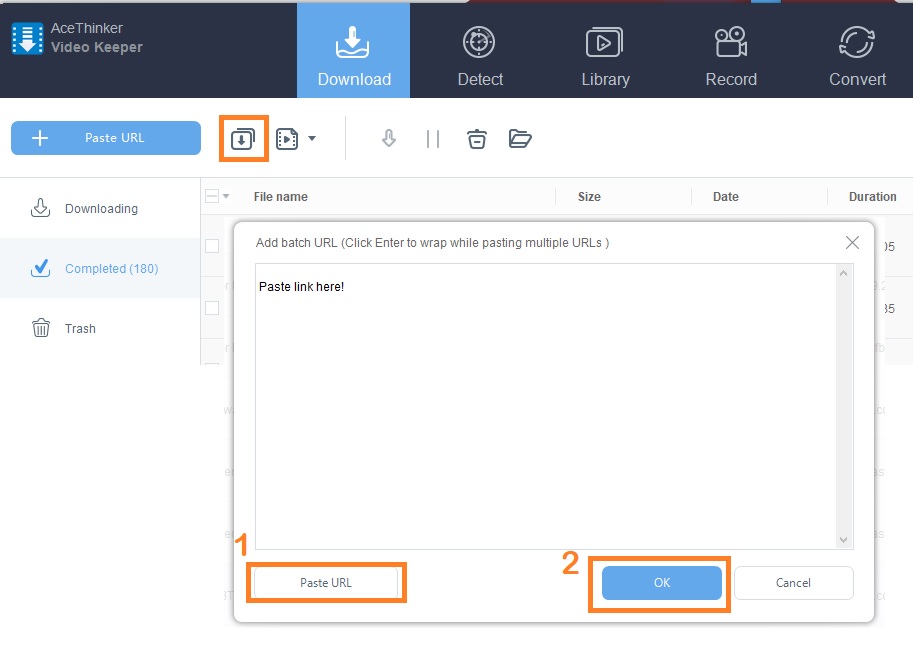
Task: Check the select-all checkbox above file list
Action: point(214,196)
